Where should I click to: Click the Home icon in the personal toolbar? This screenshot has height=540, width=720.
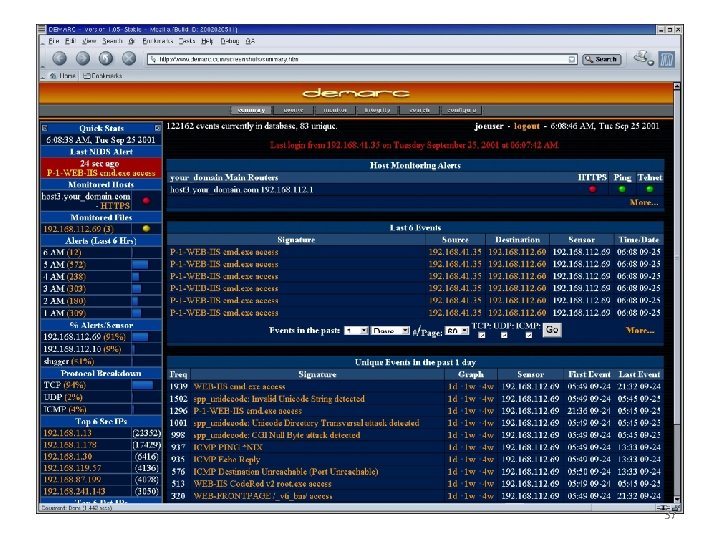(62, 76)
